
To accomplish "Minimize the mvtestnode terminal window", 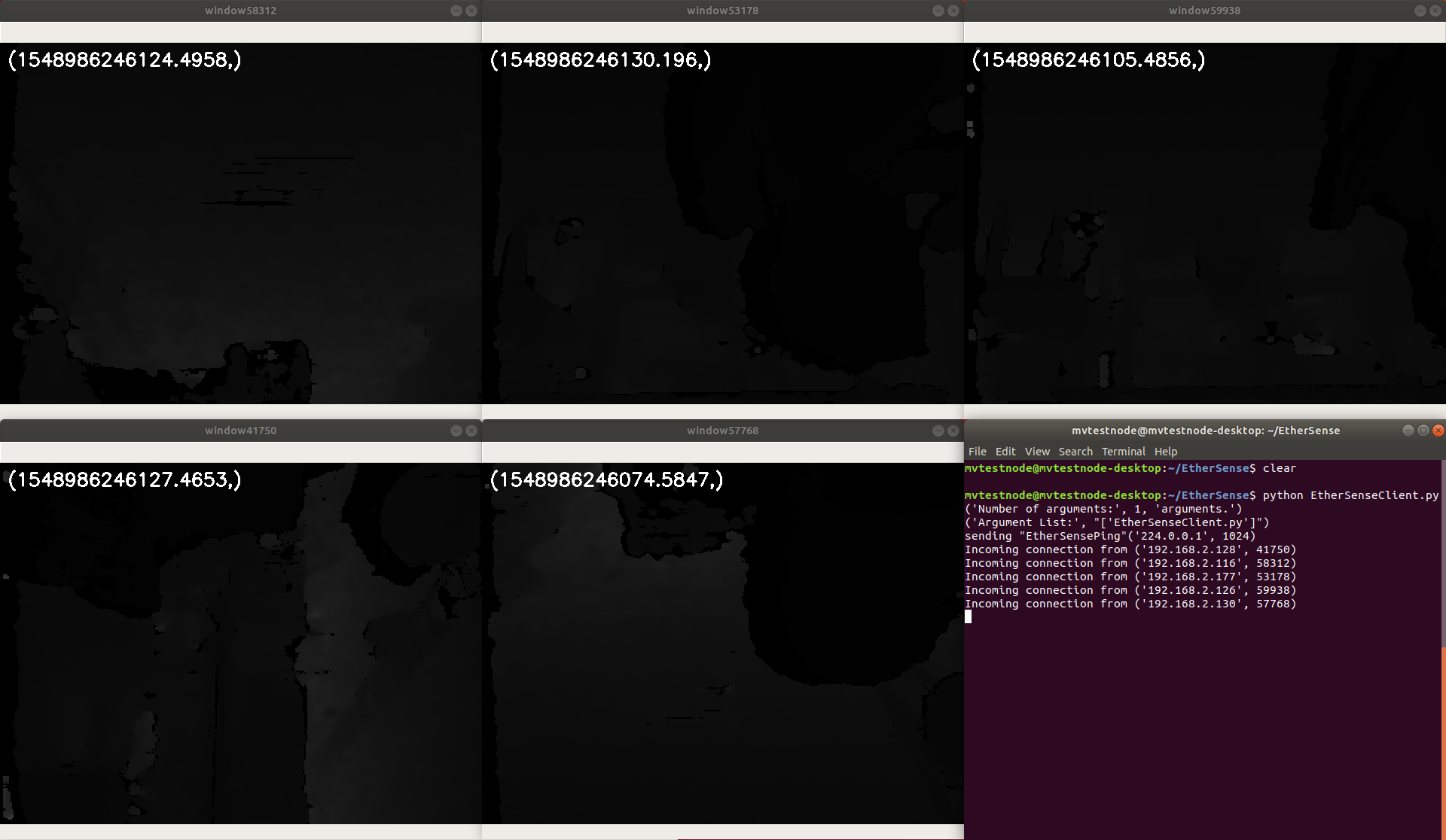I will tap(1408, 431).
